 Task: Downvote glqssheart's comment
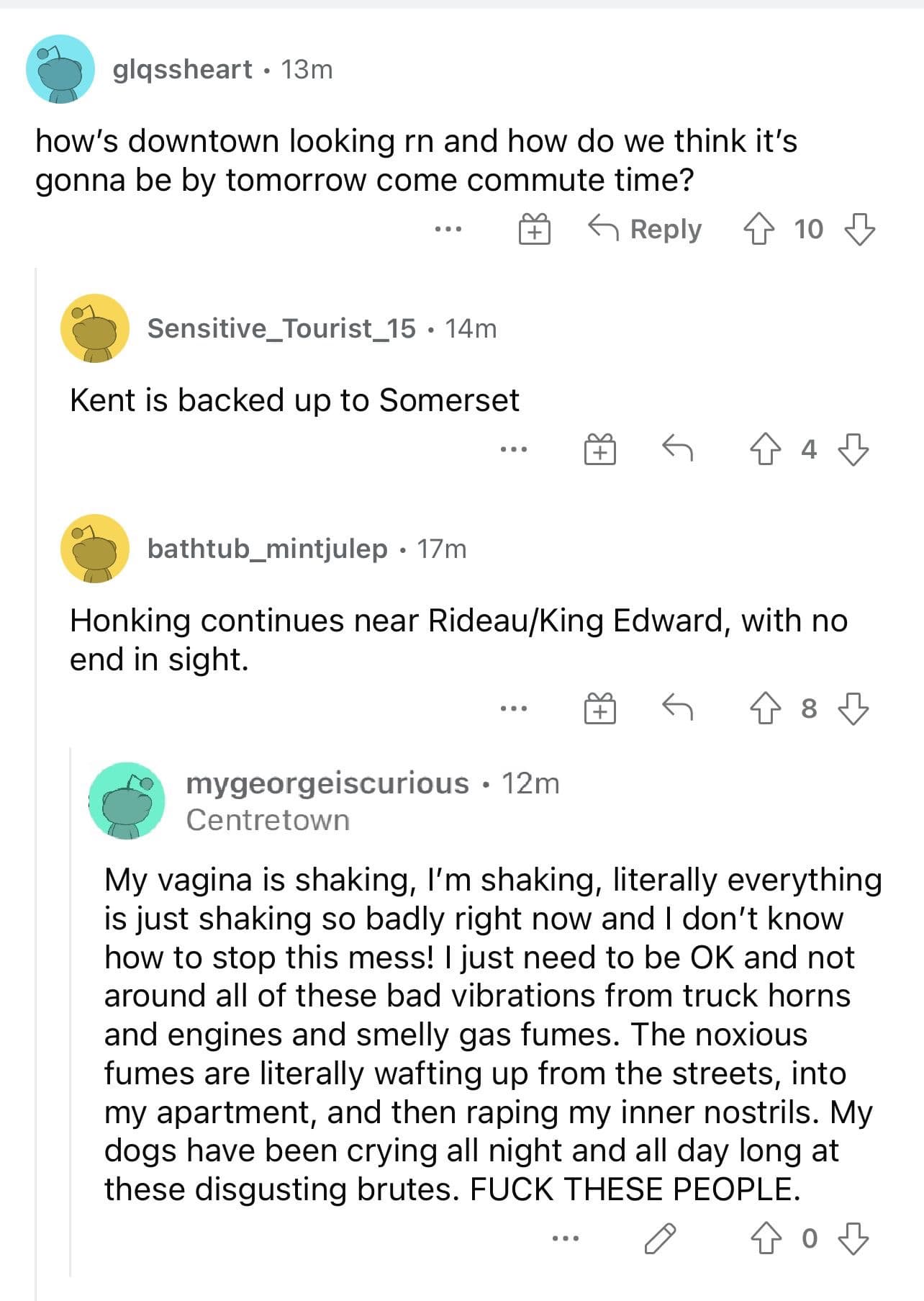coord(859,230)
